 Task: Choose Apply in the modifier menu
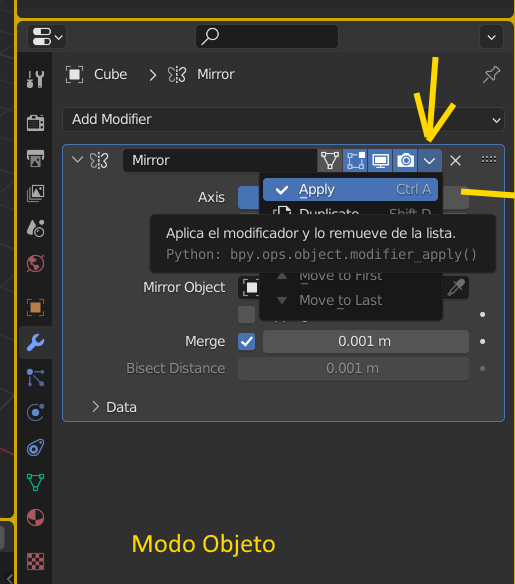coord(350,190)
